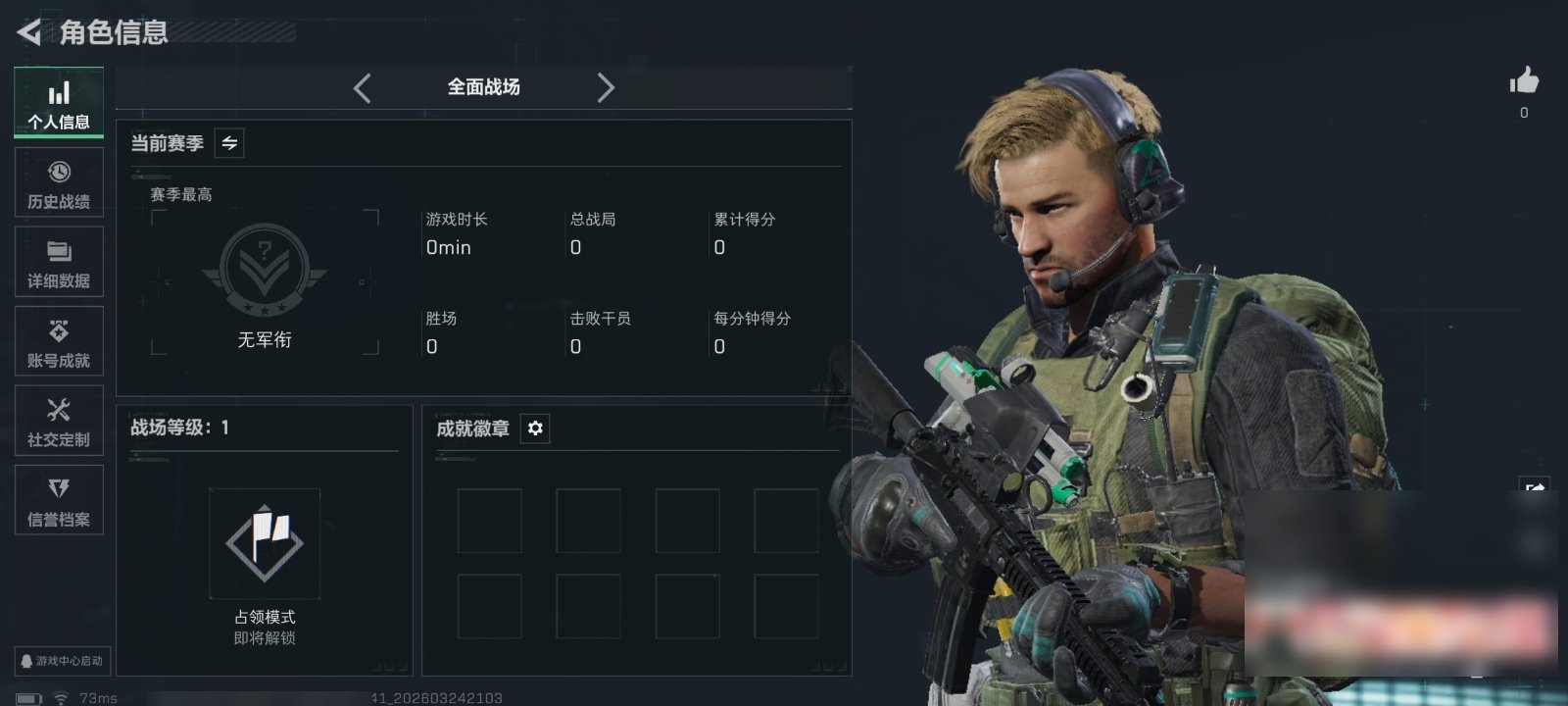Go back using the top-left arrow
This screenshot has width=1568, height=706.
pyautogui.click(x=29, y=32)
